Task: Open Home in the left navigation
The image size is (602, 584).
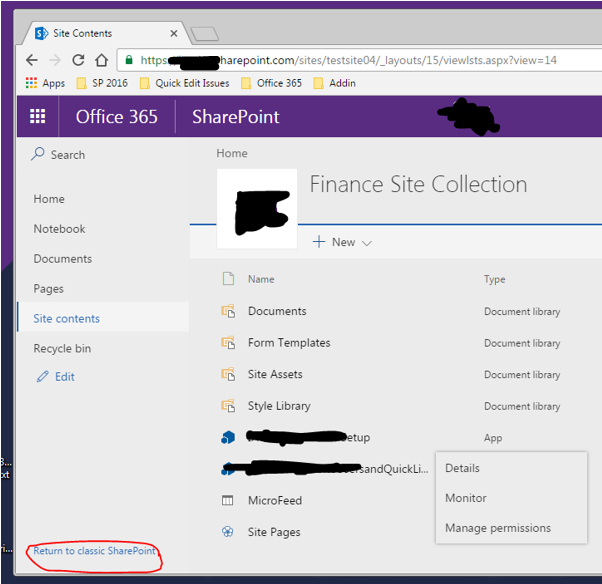Action: (49, 199)
